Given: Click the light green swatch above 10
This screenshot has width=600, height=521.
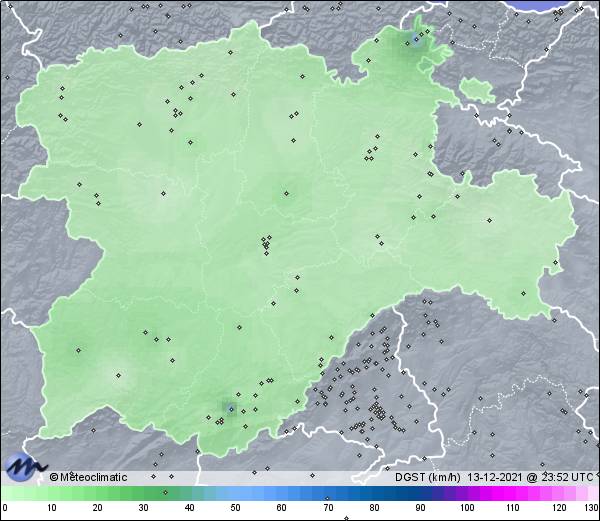Looking at the screenshot, I should [52, 493].
